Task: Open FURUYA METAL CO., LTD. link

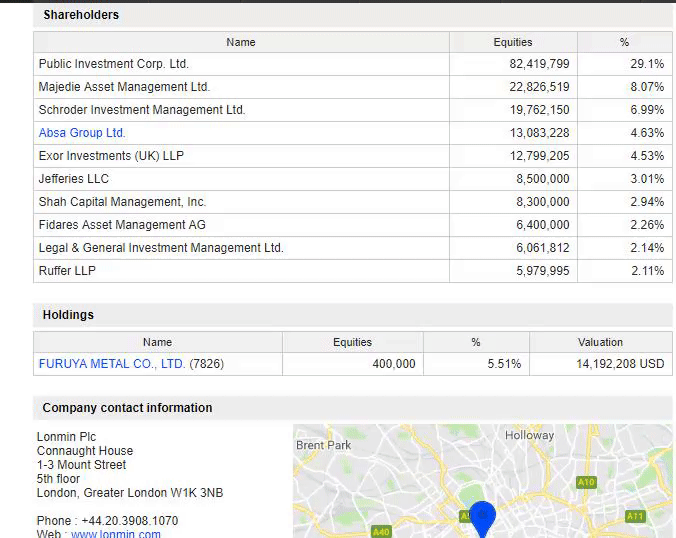Action: (x=112, y=364)
